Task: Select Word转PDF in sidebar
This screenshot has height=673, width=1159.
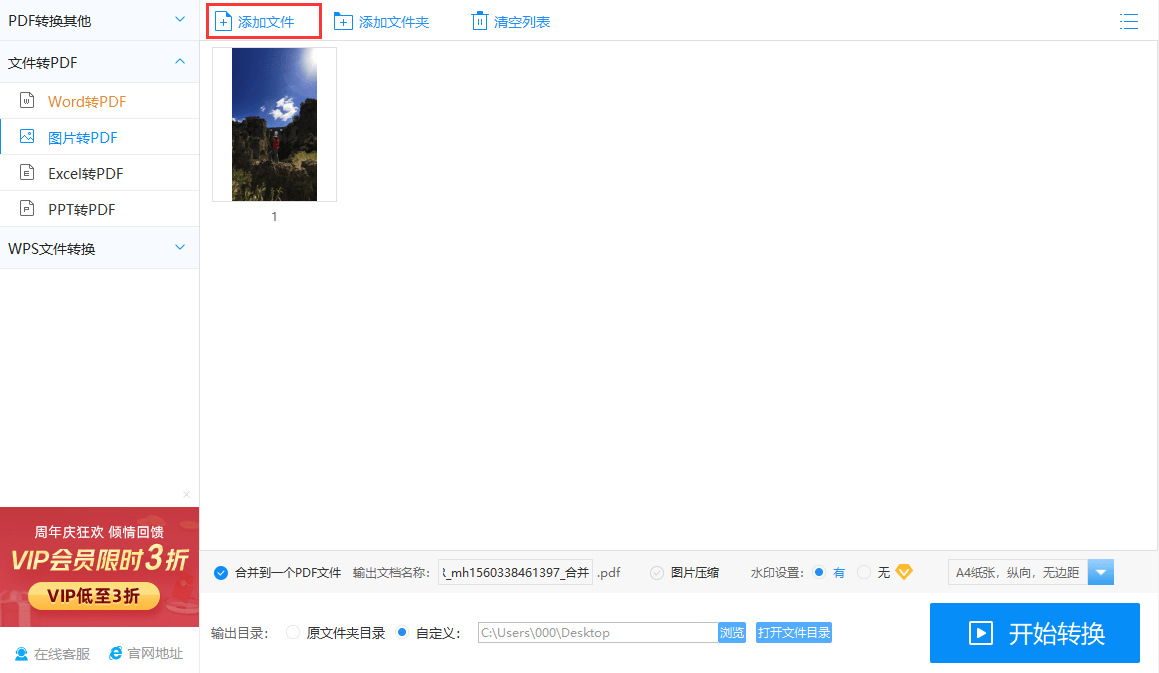Action: click(99, 101)
